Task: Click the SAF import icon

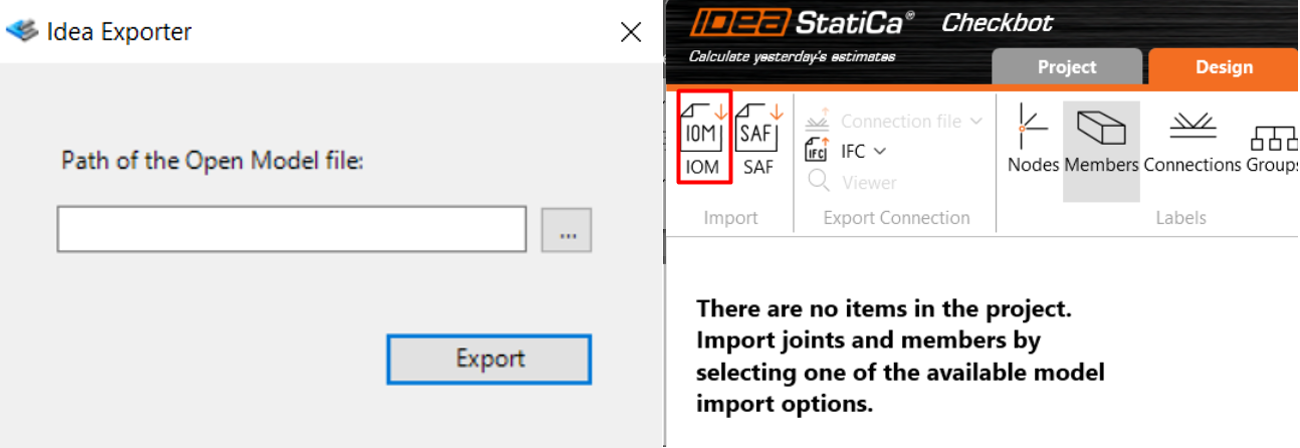Action: coord(758,124)
